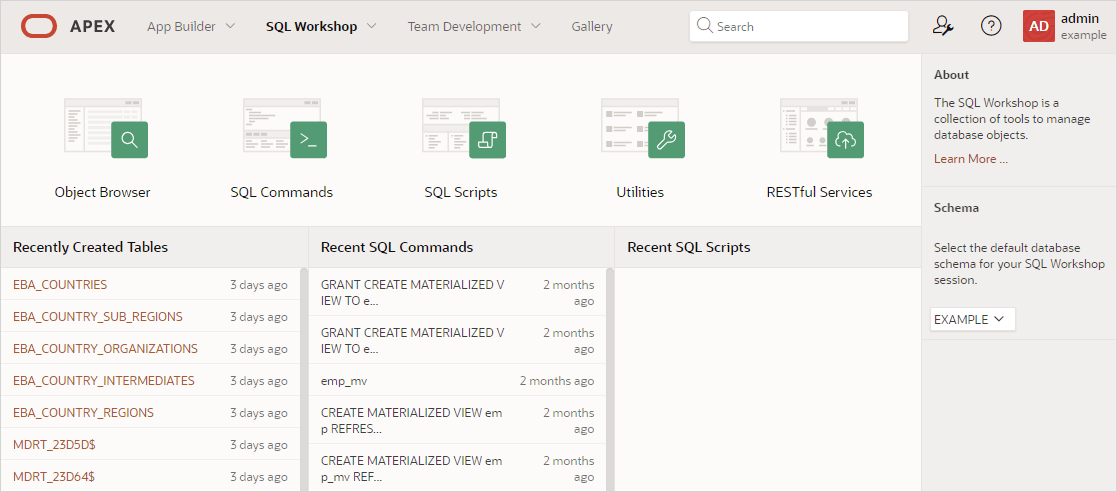Click the About heading
This screenshot has width=1117, height=492.
click(x=951, y=75)
